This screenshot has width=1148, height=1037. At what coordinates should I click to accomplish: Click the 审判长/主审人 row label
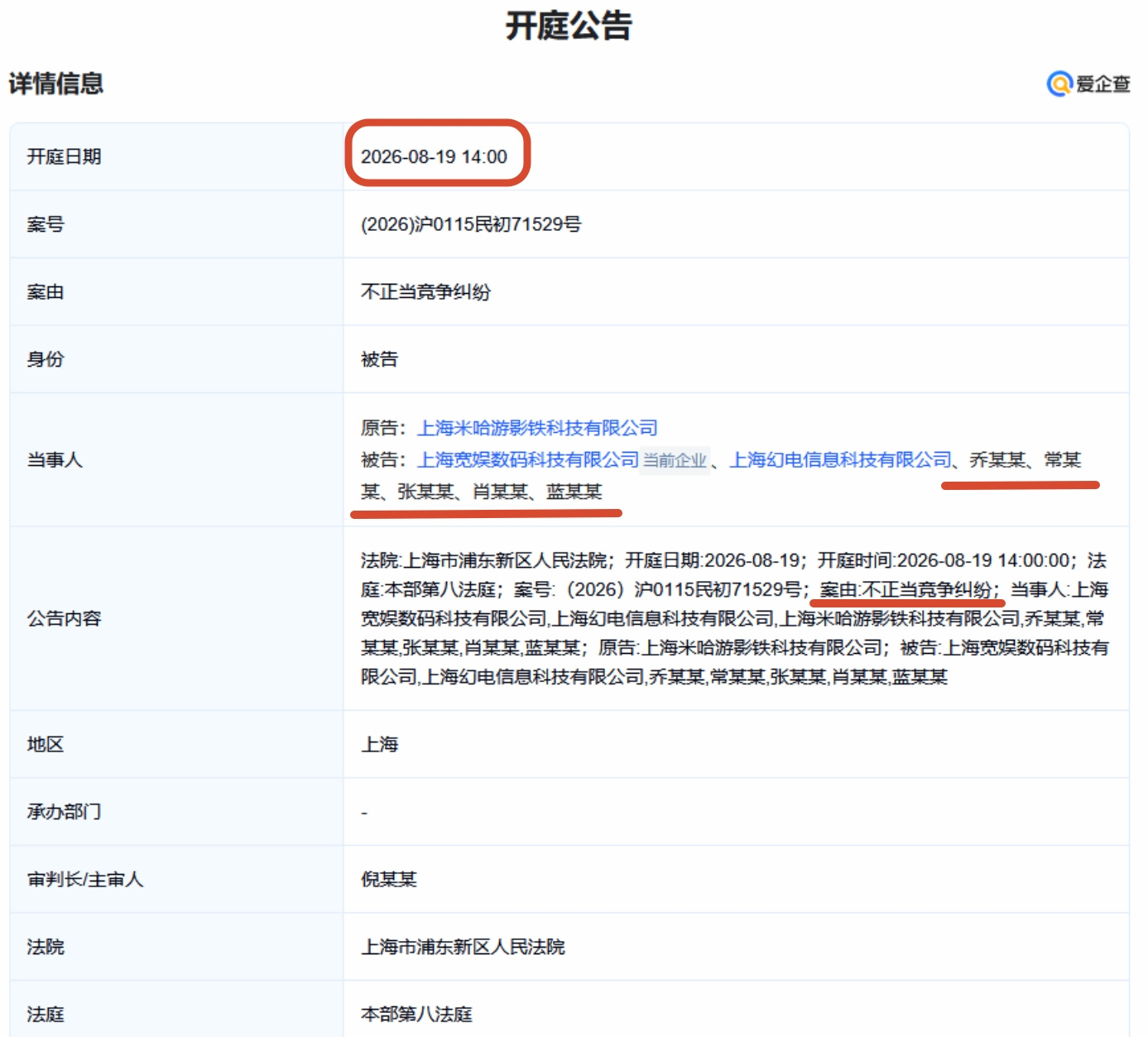pos(85,879)
